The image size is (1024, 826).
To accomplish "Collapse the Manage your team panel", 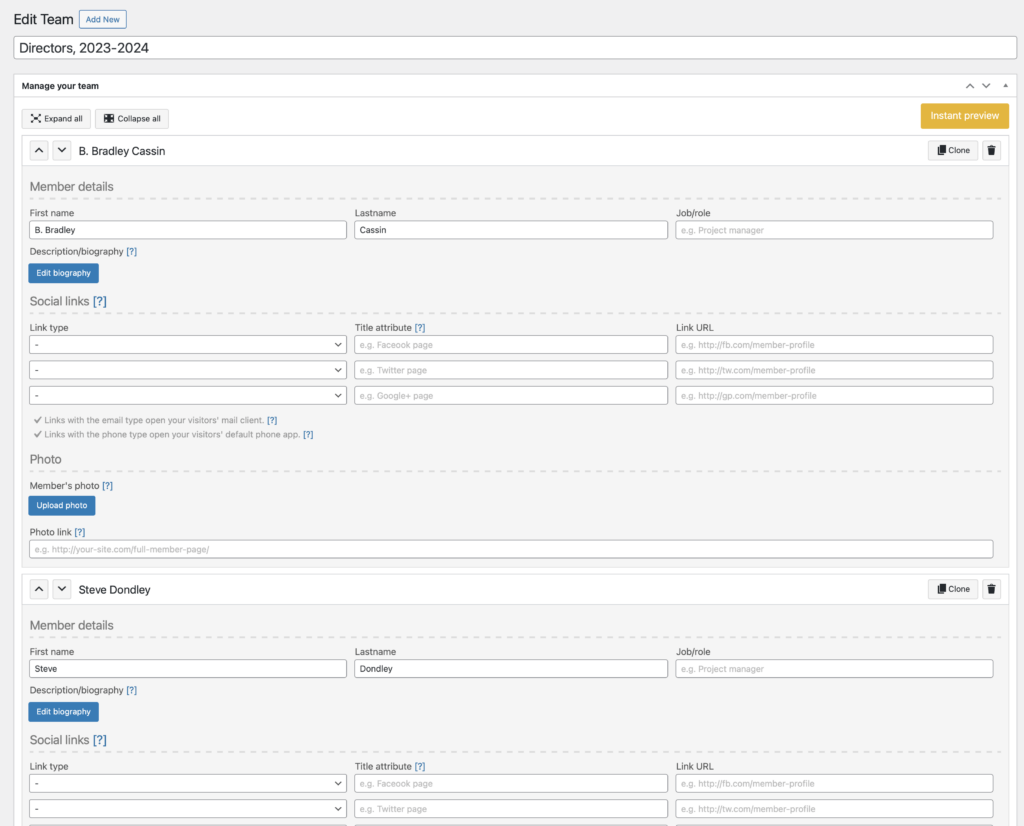I will pos(1005,86).
